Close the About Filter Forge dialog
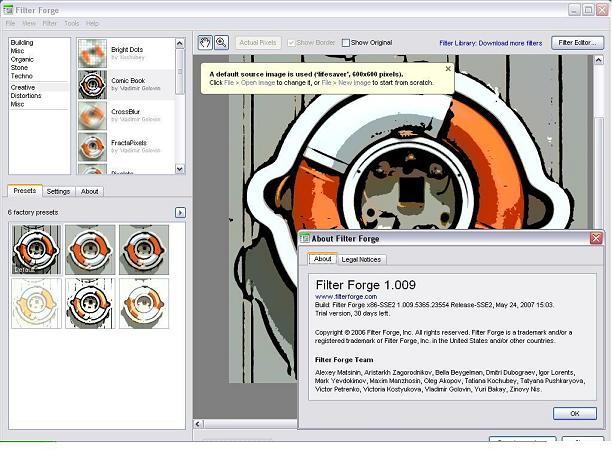 (596, 238)
